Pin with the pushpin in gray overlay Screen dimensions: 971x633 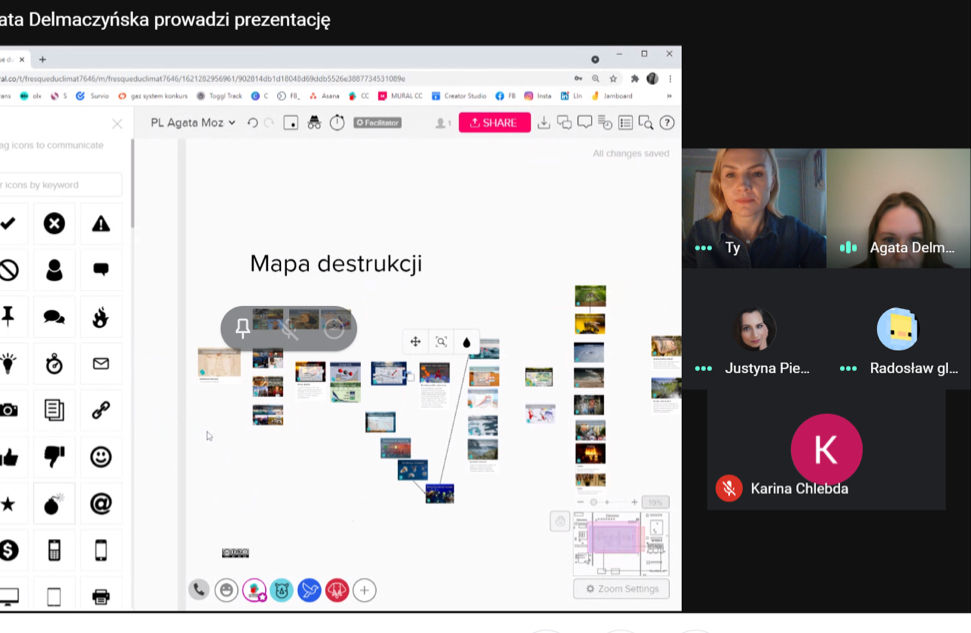243,328
